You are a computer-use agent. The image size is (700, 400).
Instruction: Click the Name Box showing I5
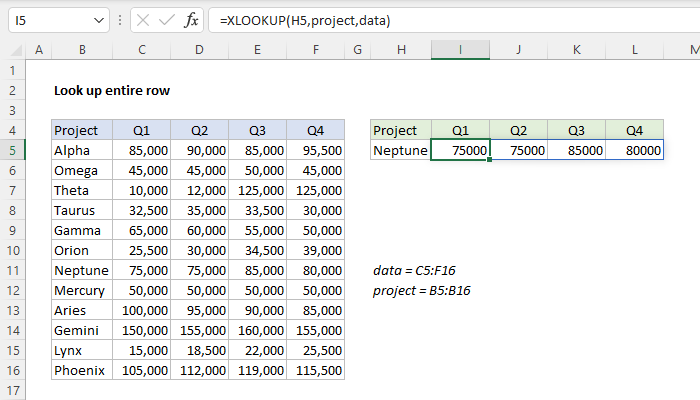[x=58, y=21]
